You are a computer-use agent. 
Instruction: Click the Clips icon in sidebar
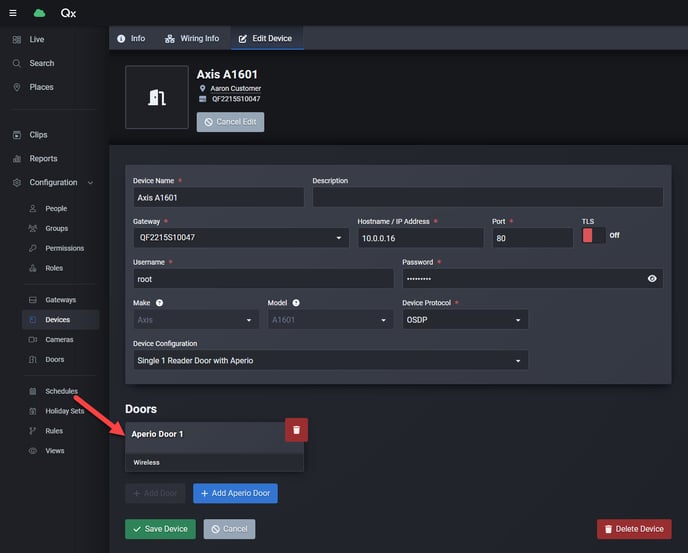coord(17,135)
